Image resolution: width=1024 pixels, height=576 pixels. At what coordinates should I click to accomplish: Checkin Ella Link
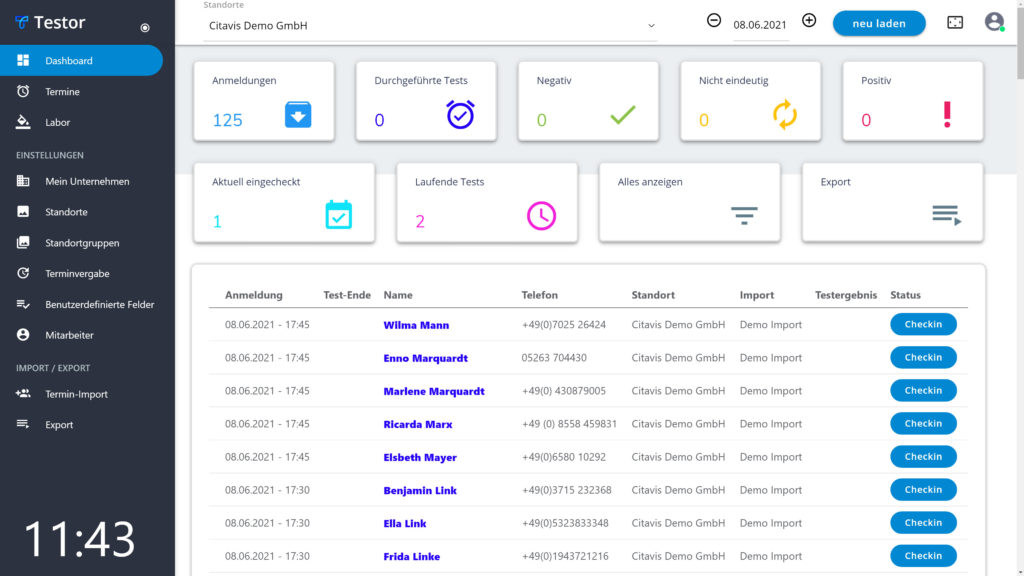(923, 522)
